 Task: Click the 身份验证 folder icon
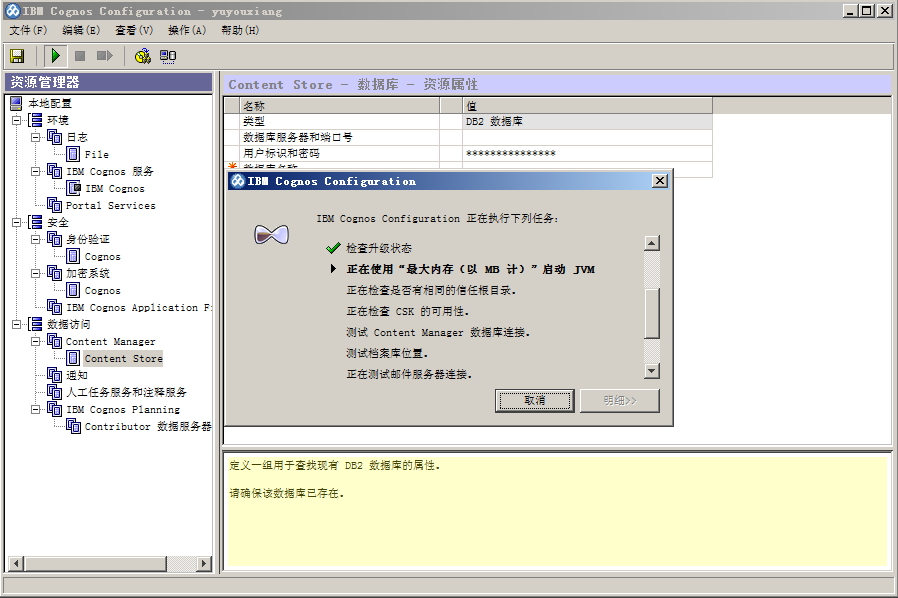click(54, 239)
